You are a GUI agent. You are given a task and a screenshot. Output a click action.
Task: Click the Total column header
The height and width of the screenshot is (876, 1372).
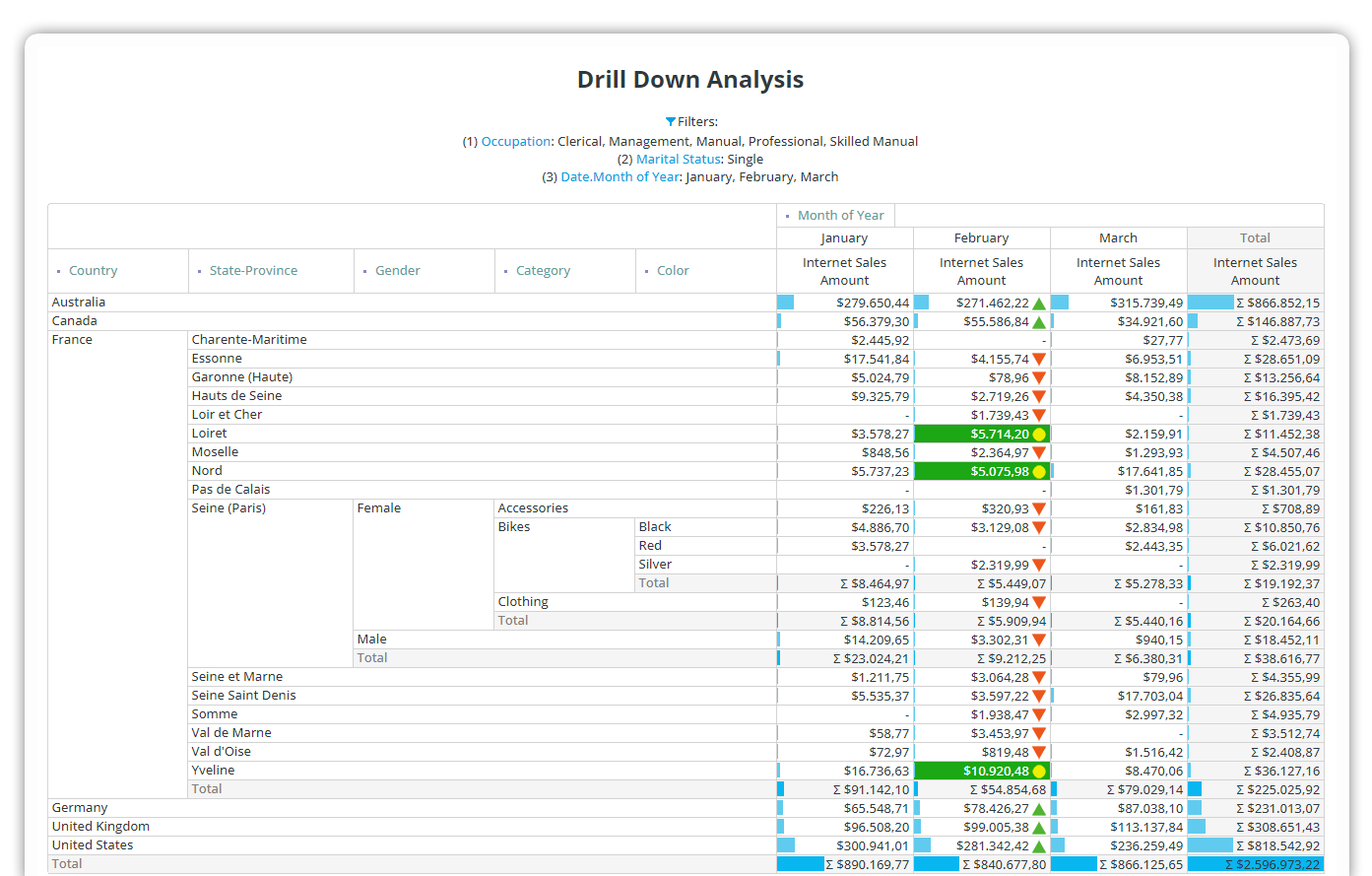[x=1255, y=237]
